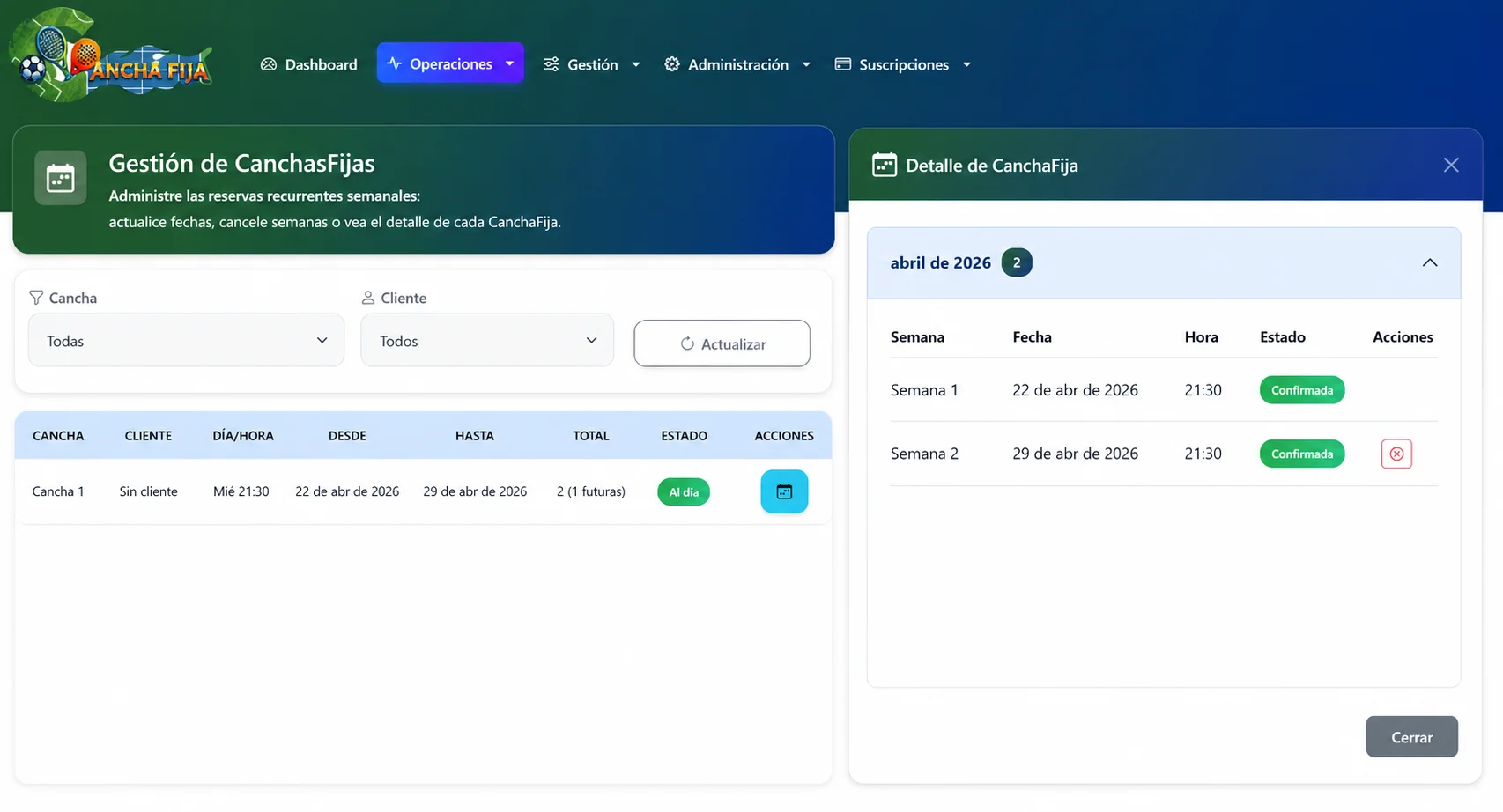Click Semana 1 Confirmada badge
Viewport: 1503px width, 812px height.
pos(1302,390)
